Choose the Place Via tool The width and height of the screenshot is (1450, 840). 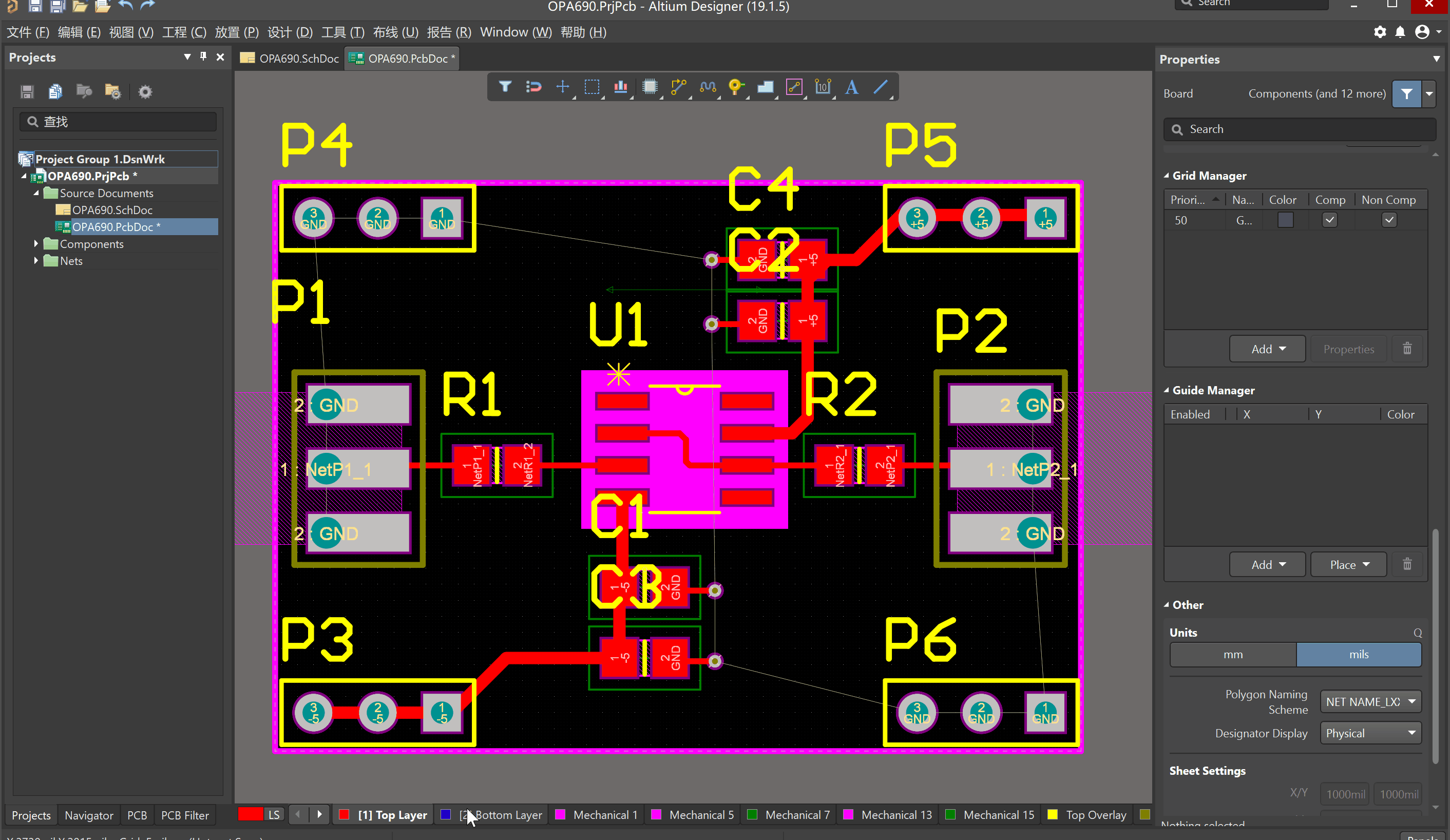(735, 87)
